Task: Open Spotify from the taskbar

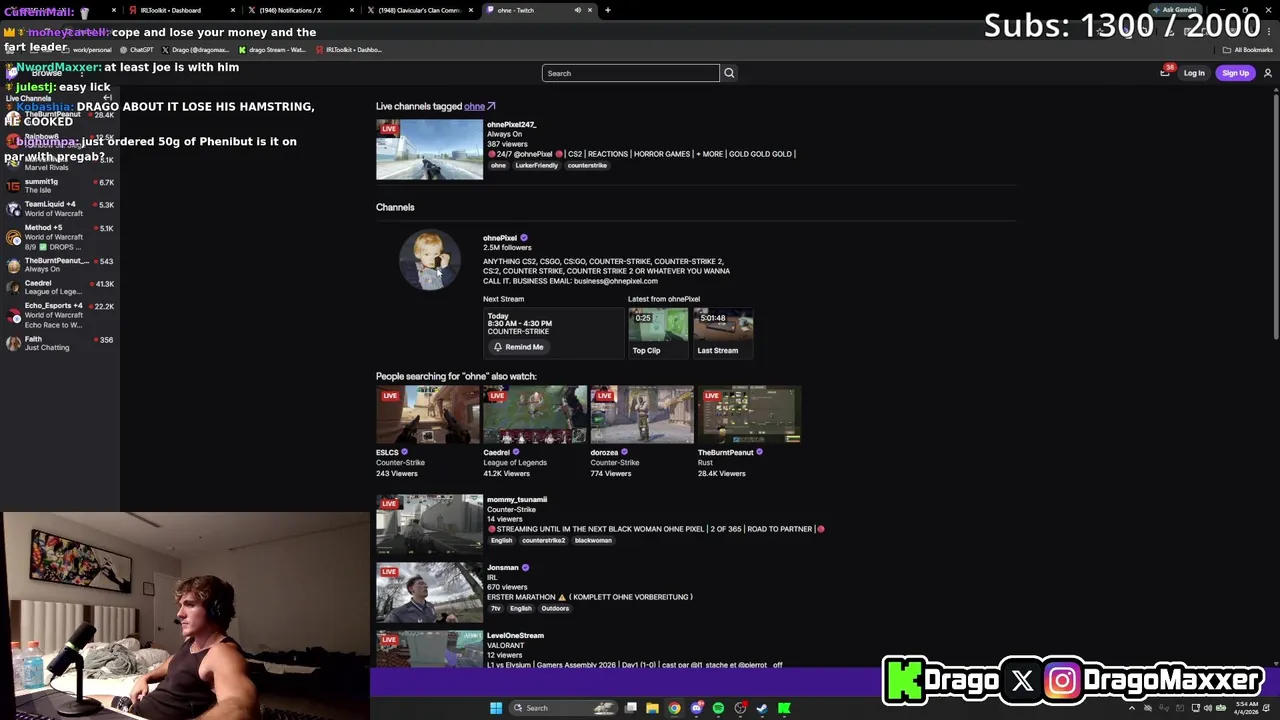Action: pyautogui.click(x=718, y=708)
